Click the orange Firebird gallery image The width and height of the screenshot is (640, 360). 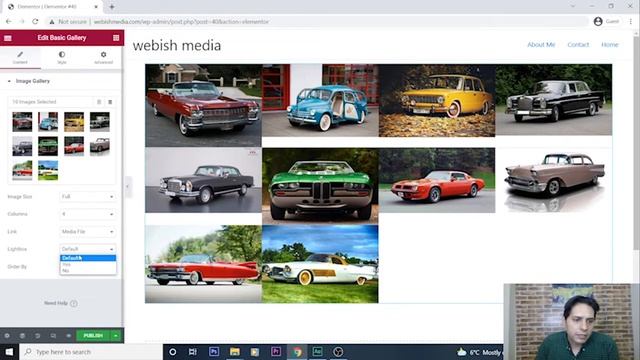coord(437,180)
